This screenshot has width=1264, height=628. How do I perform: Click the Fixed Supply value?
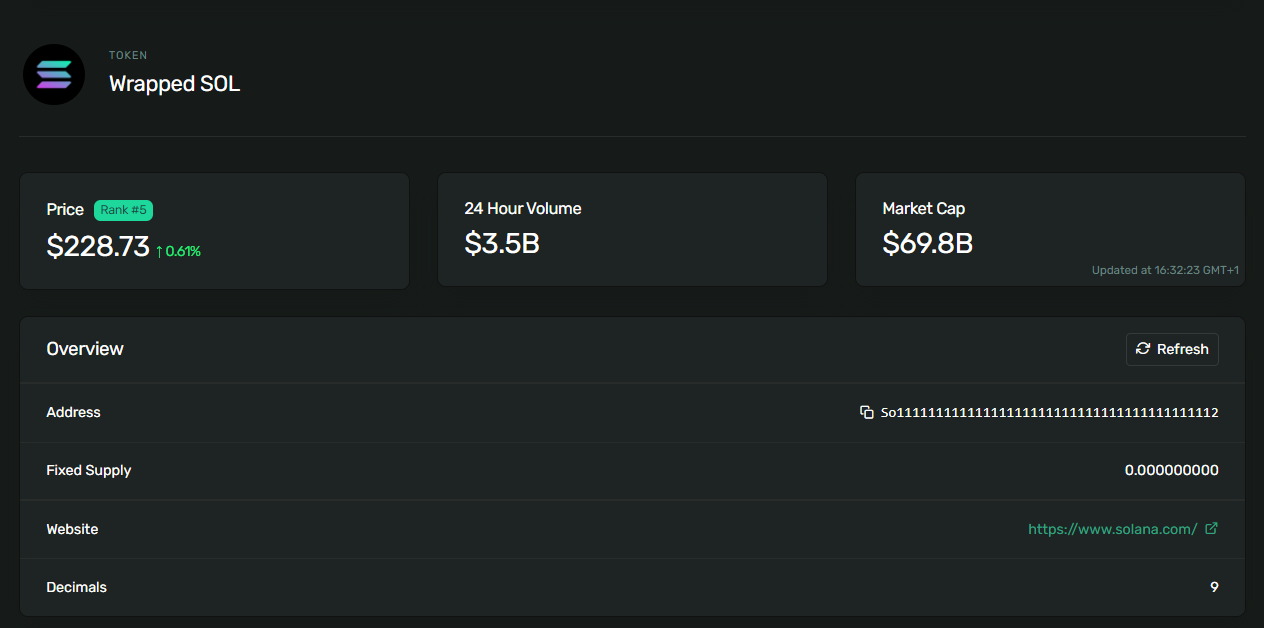(x=1171, y=470)
